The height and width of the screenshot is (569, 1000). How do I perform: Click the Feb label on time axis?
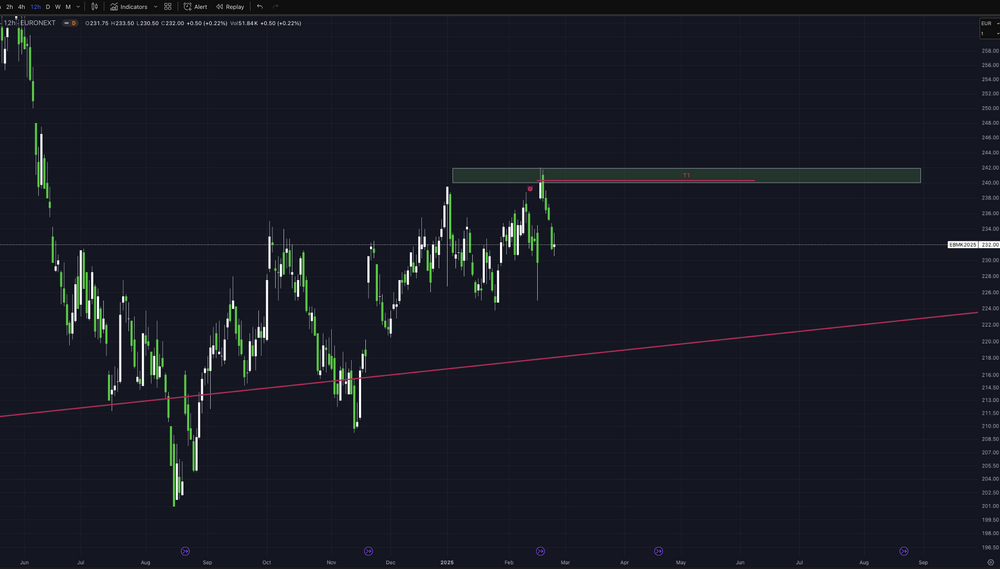(508, 563)
